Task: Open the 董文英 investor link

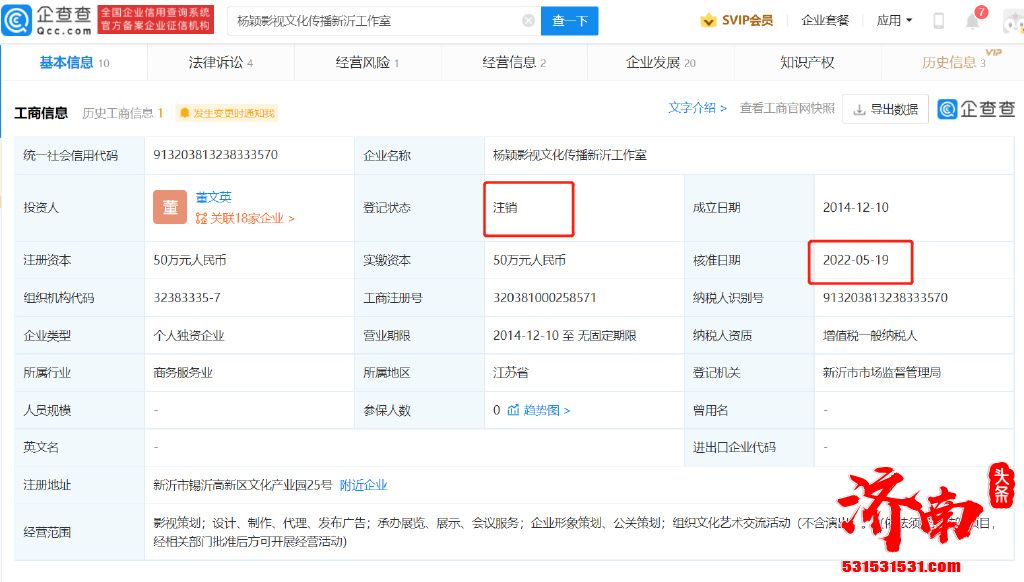Action: click(x=213, y=197)
